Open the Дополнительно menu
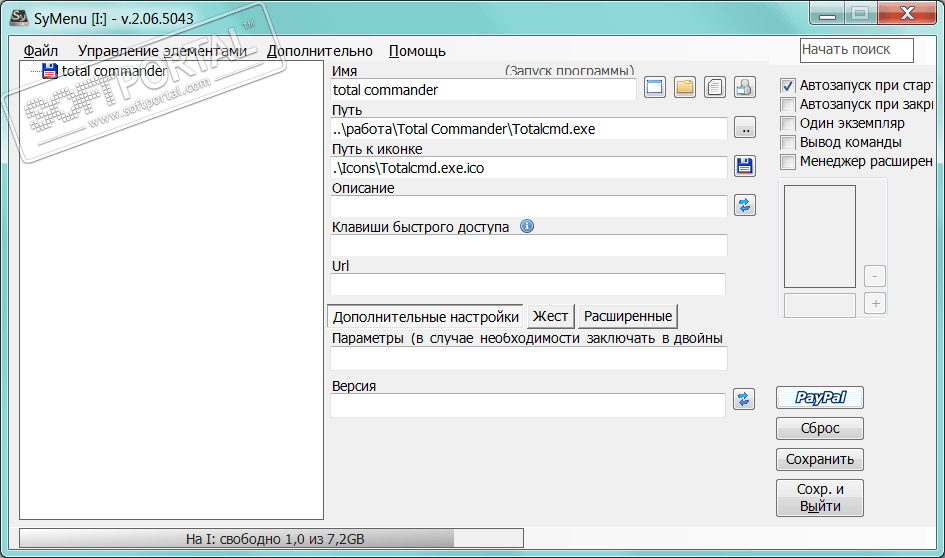This screenshot has height=558, width=945. click(320, 51)
